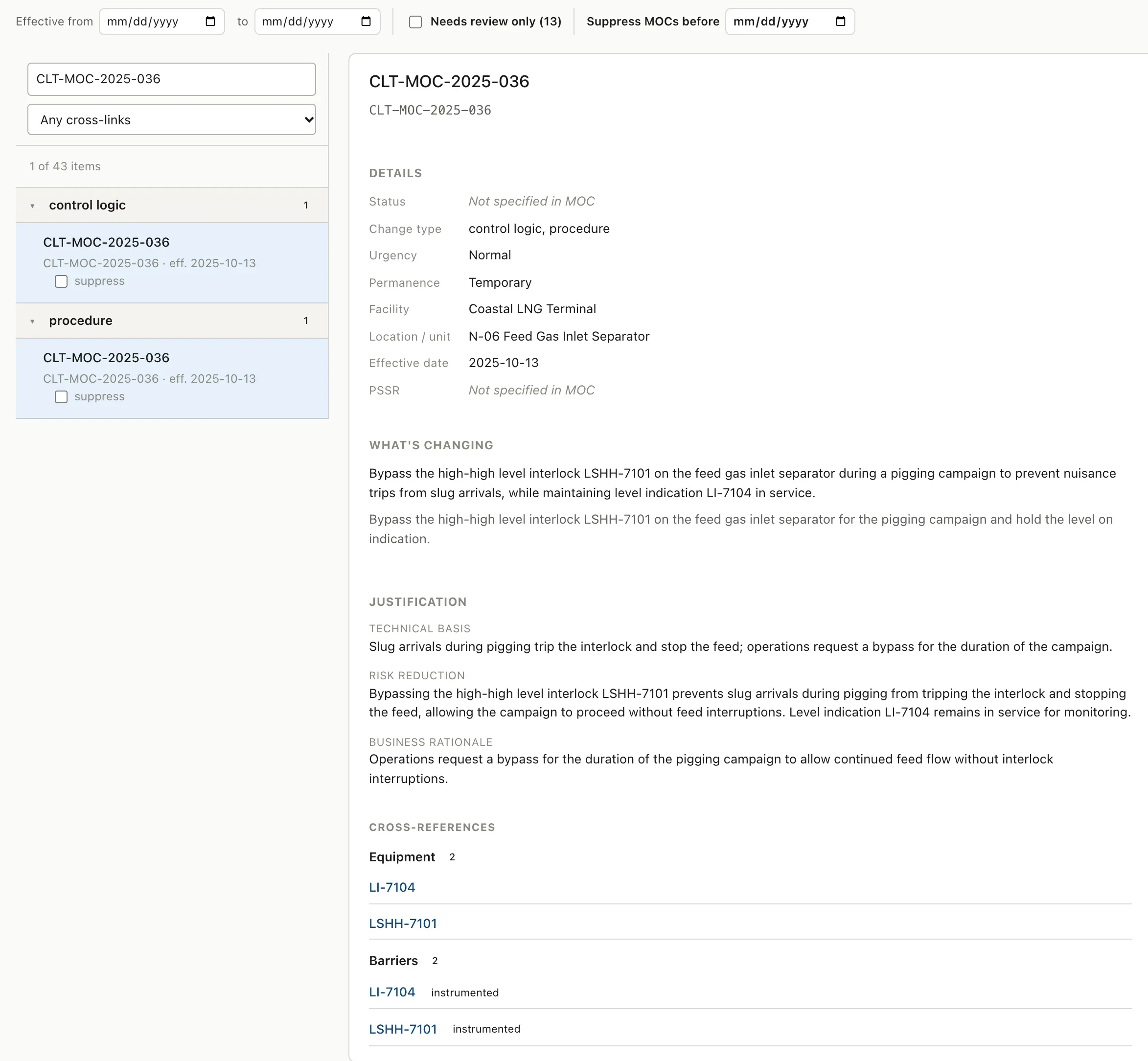
Task: Click the Effective from date field
Action: 162,22
